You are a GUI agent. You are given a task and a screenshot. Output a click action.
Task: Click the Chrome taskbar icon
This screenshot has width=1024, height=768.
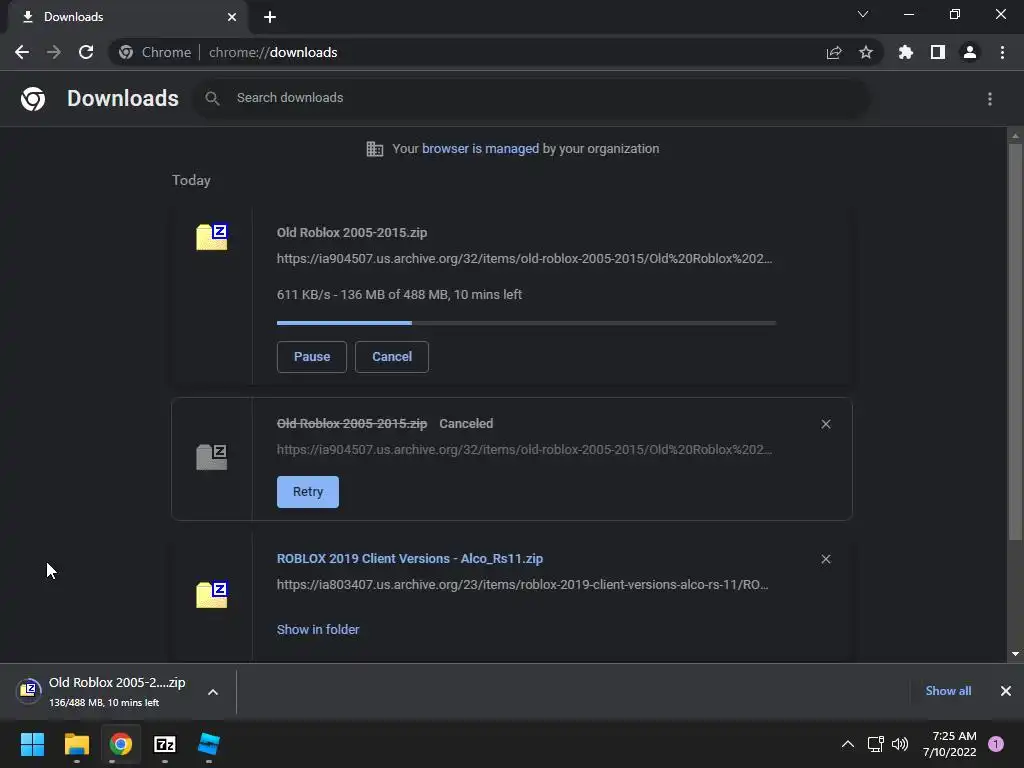click(x=121, y=744)
